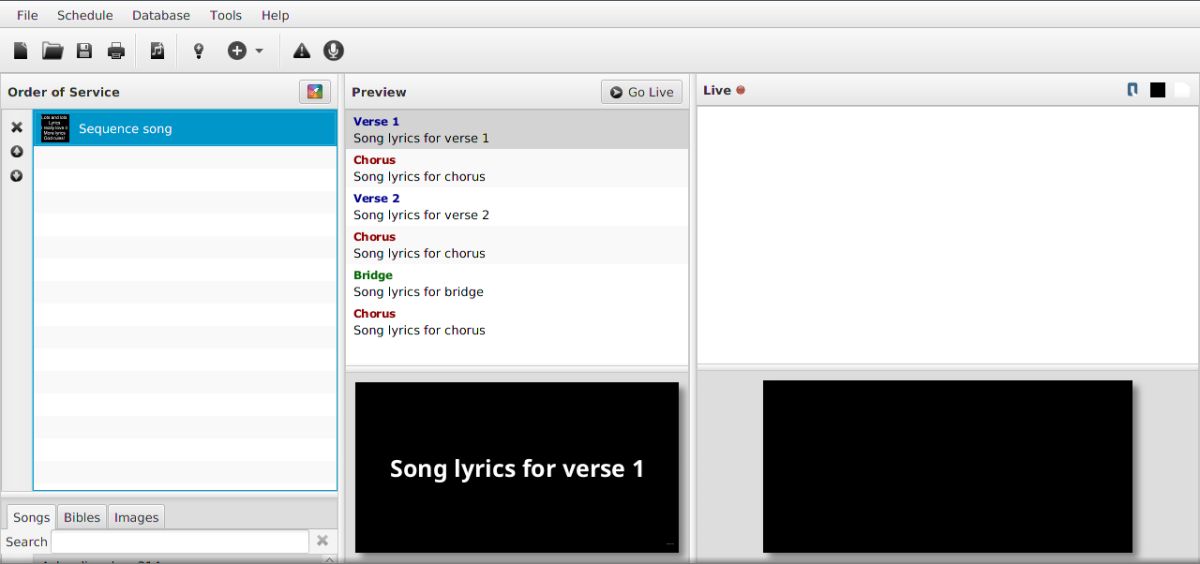Expand the add item dropdown arrow
Screen dimensions: 1200x564
[259, 51]
